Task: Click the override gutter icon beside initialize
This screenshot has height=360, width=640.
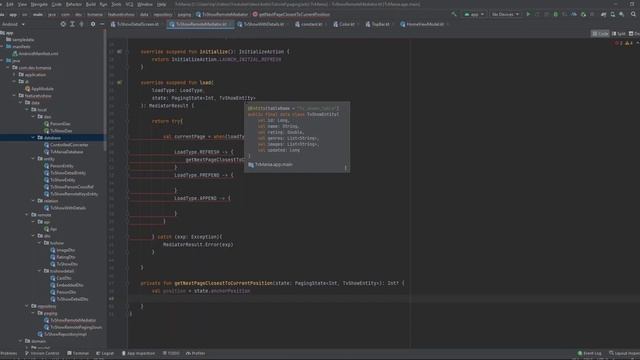Action: [119, 52]
